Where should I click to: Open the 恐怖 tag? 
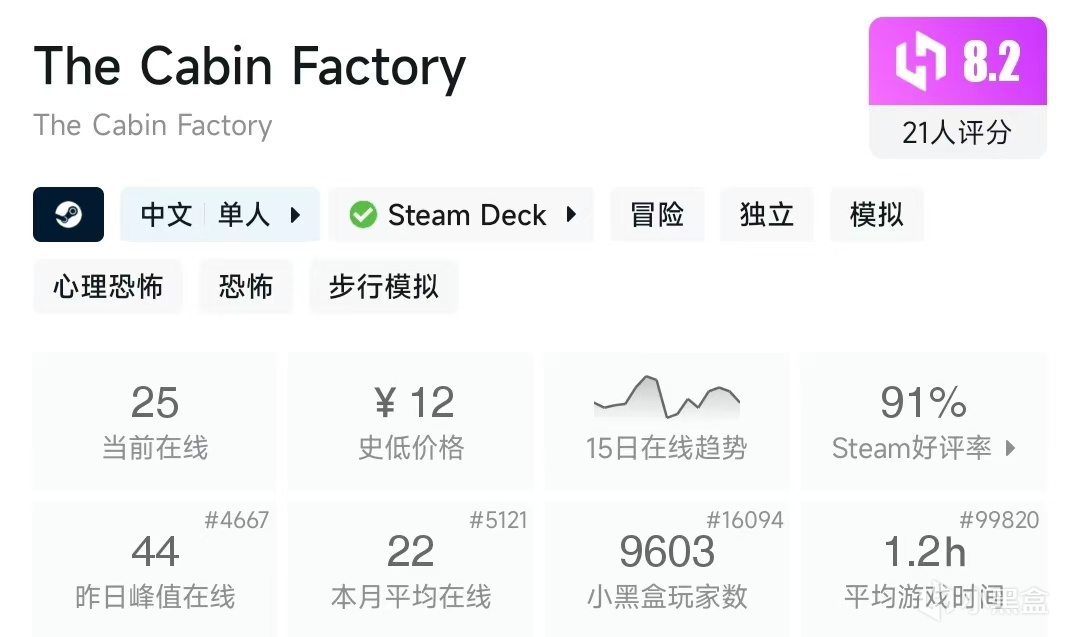point(246,287)
